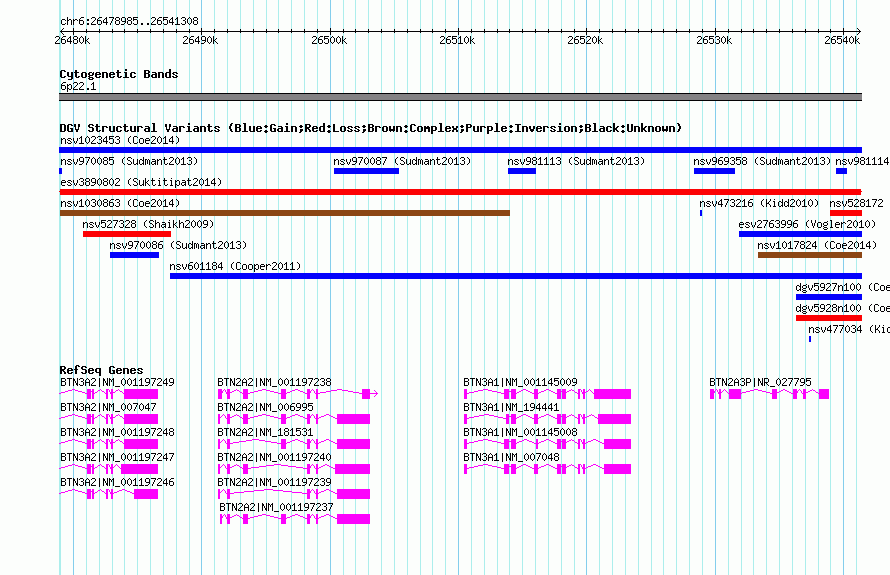Open the nsv970085 (Sudmant2013) label
The width and height of the screenshot is (890, 575).
tap(129, 161)
